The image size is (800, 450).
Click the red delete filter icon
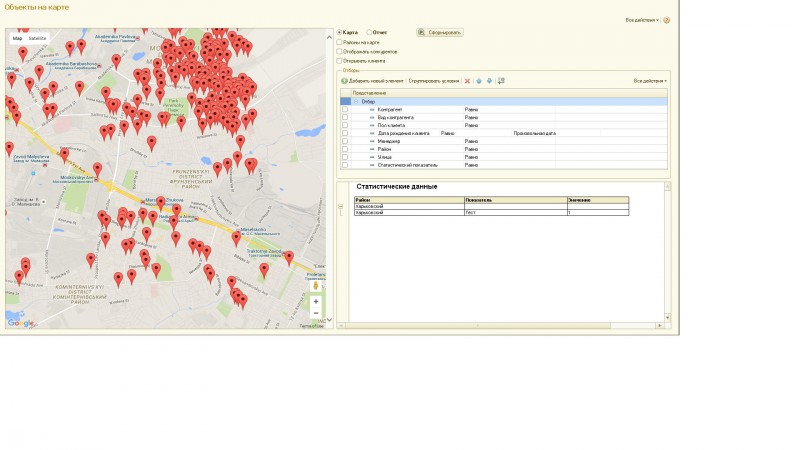466,80
